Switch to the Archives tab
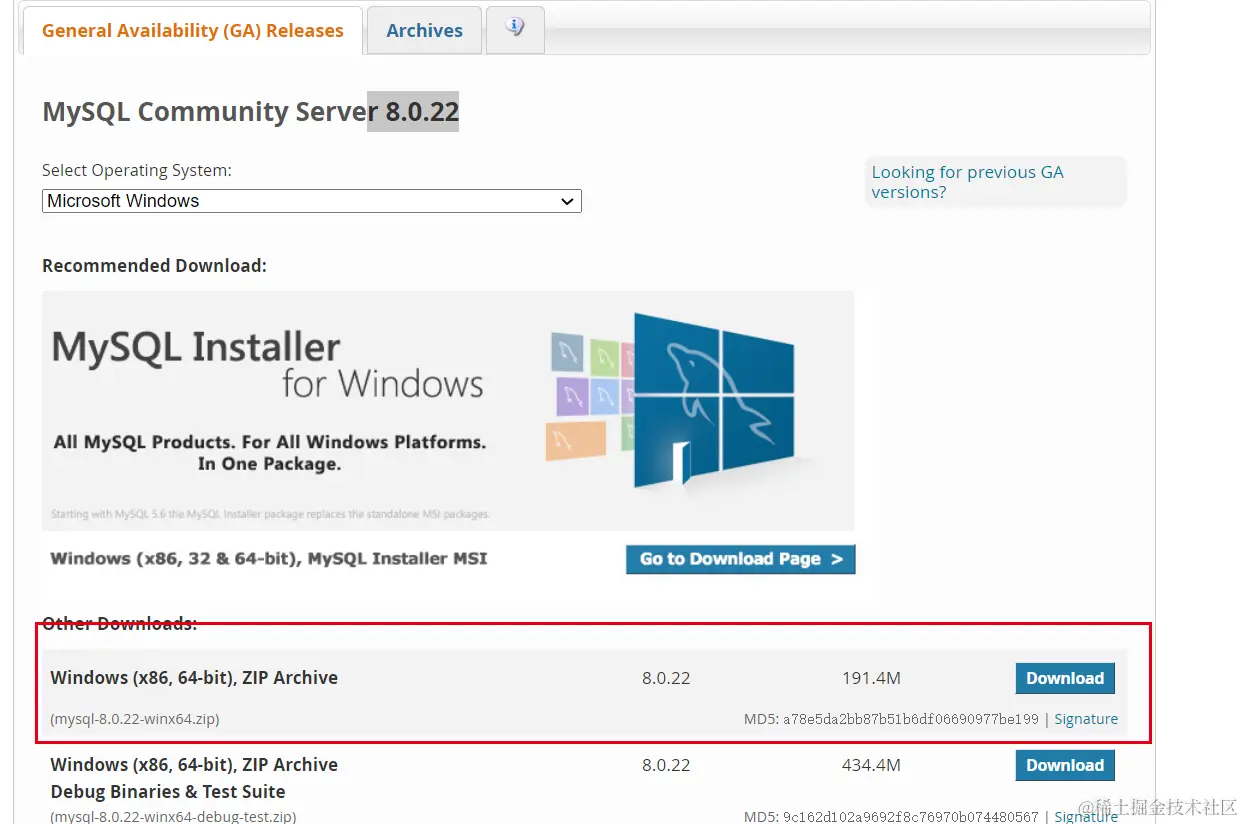This screenshot has height=824, width=1244. click(424, 31)
